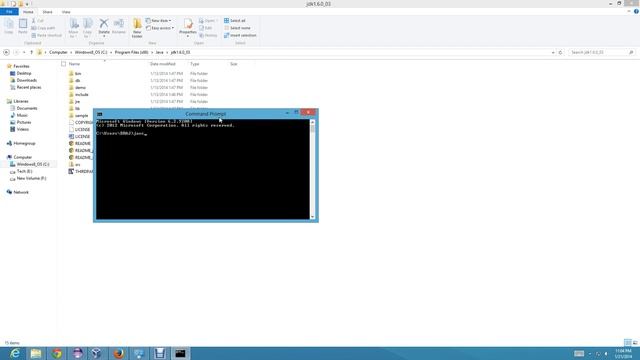Open the Command Prompt window system menu icon
640x360 pixels.
point(100,114)
